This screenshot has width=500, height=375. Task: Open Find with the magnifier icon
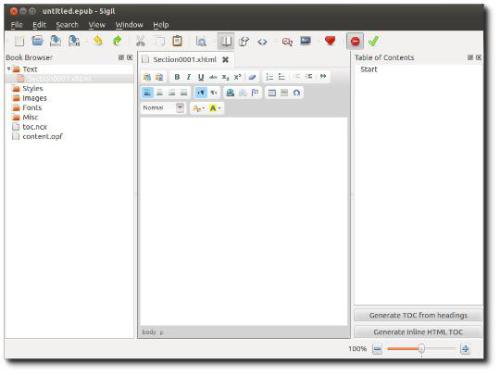[201, 41]
